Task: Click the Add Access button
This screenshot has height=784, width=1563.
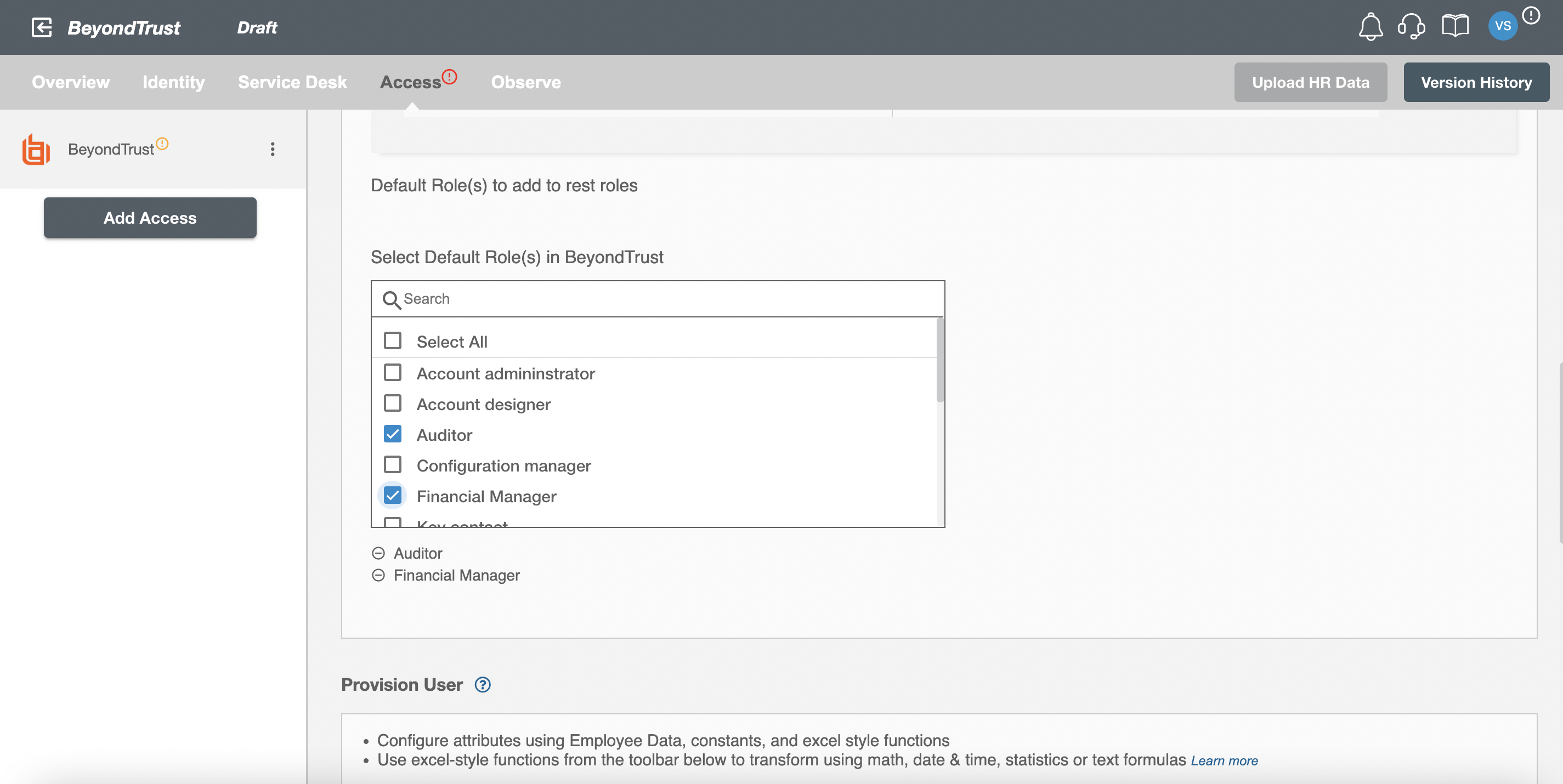Action: coord(150,218)
